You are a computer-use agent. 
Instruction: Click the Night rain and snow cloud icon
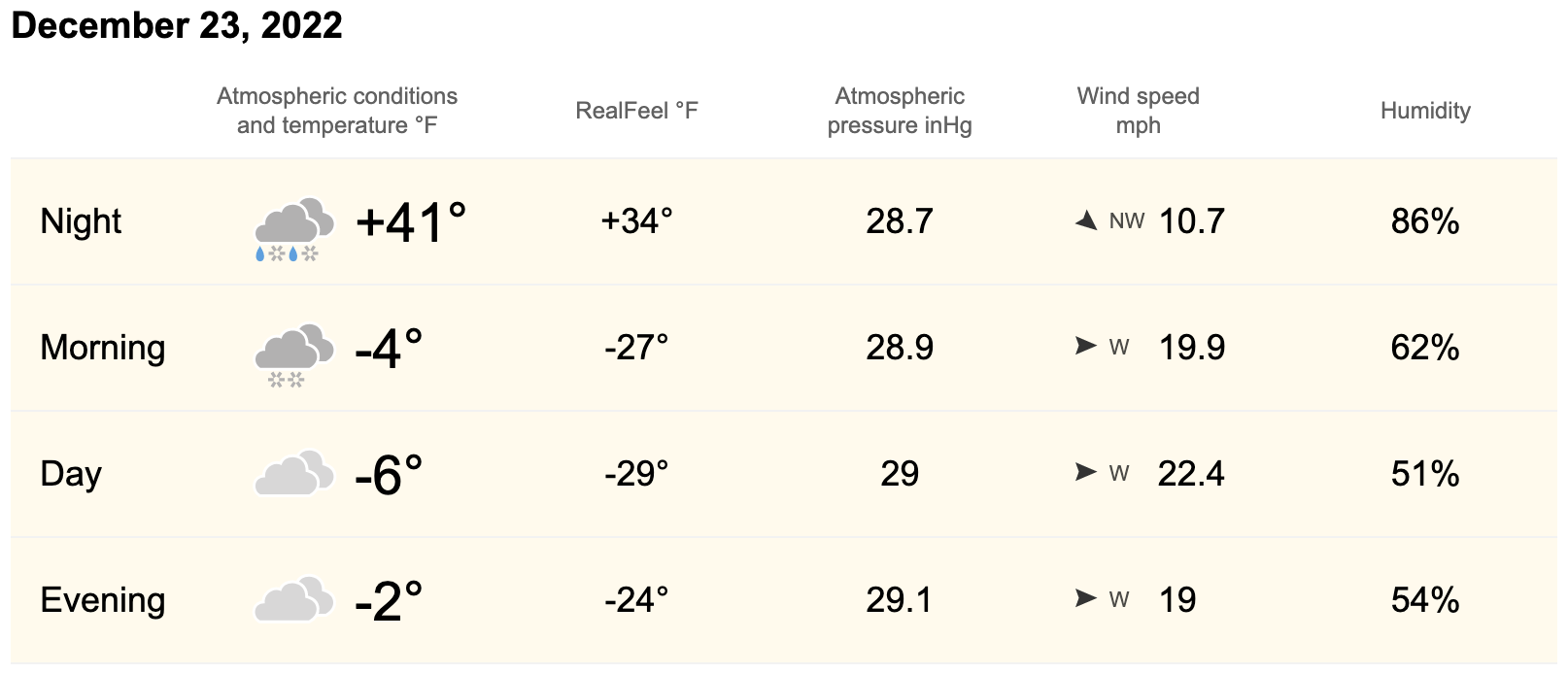coord(293,229)
